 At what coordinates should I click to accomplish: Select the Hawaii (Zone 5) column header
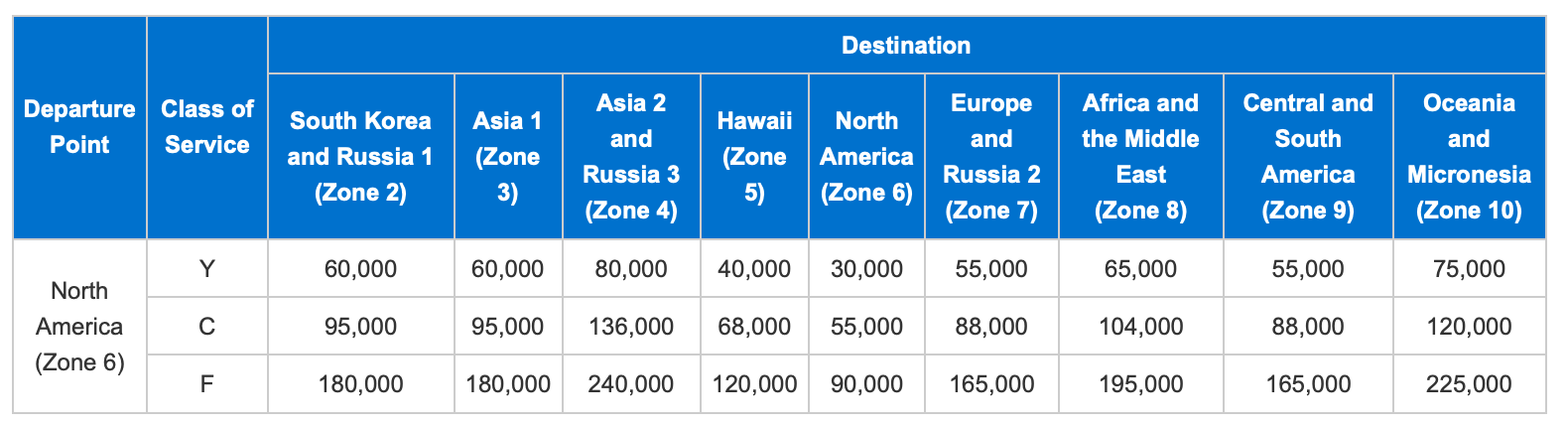point(754,157)
